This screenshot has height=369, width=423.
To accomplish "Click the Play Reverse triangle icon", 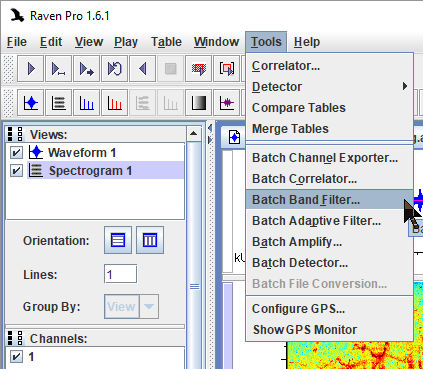I will click(x=142, y=69).
